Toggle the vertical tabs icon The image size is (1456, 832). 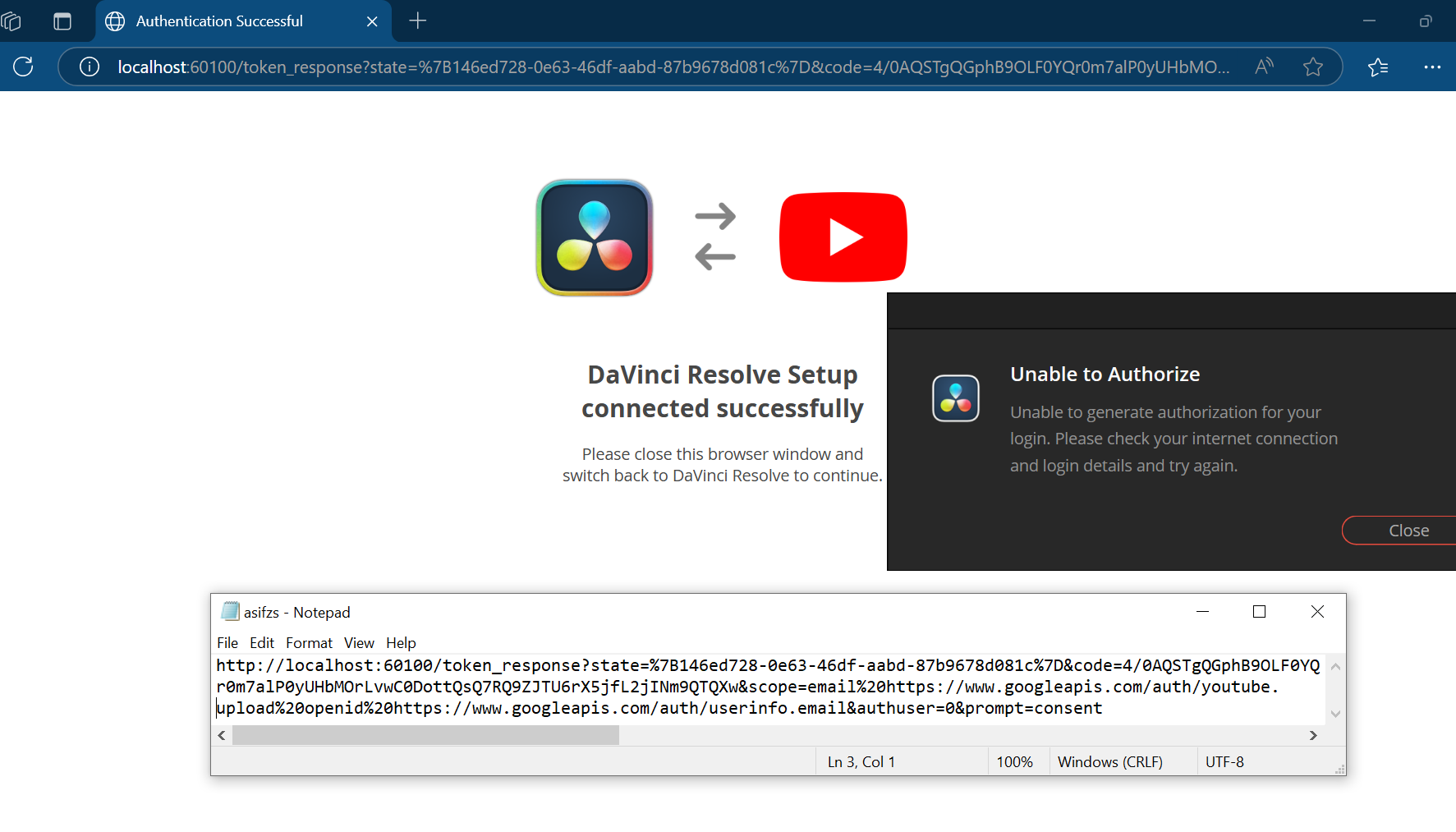tap(62, 21)
